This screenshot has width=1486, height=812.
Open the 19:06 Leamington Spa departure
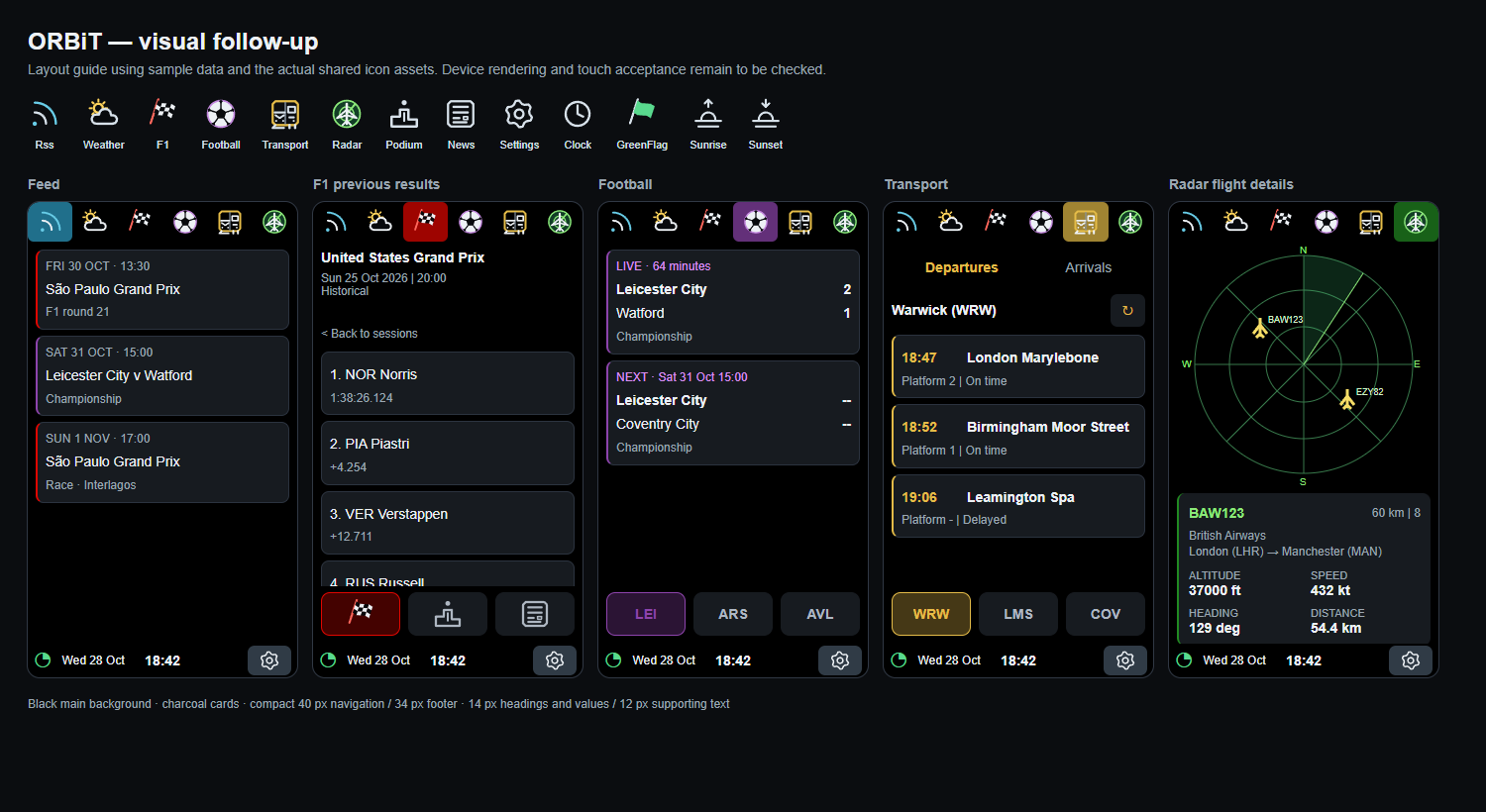1018,506
